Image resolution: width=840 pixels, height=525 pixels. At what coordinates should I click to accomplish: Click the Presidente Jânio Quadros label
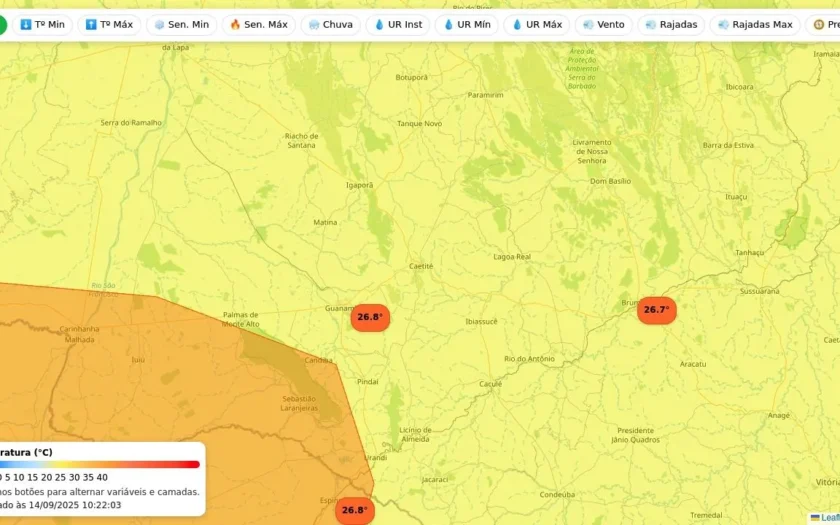click(x=635, y=435)
